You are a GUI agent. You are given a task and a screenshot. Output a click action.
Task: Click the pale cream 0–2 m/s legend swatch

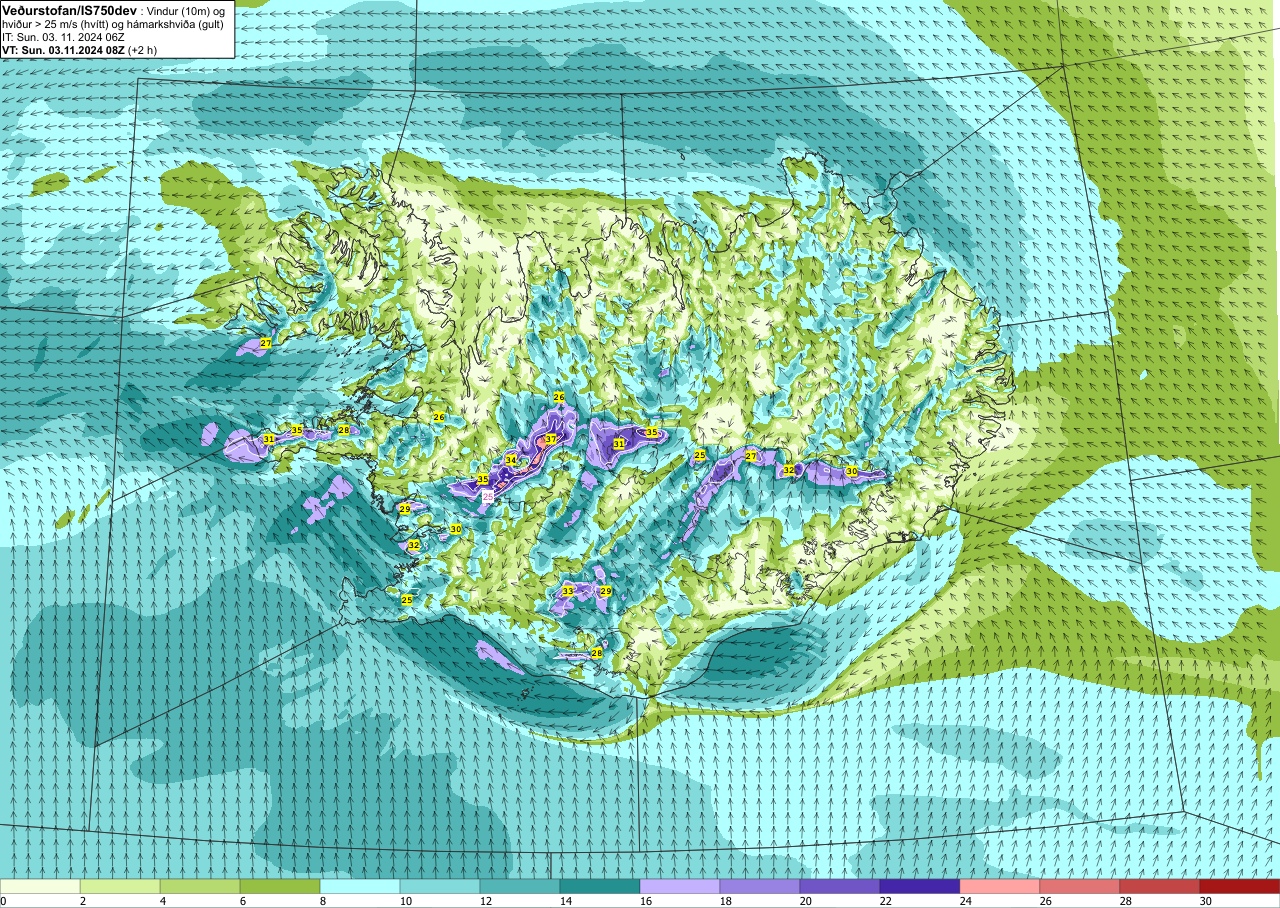pyautogui.click(x=40, y=886)
